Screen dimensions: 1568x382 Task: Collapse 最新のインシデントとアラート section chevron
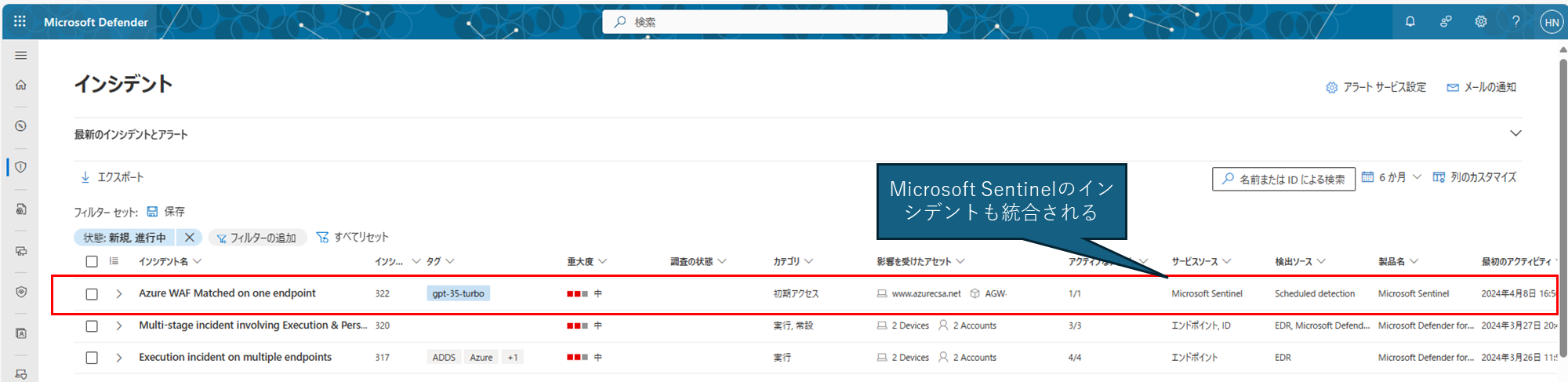click(x=1515, y=133)
